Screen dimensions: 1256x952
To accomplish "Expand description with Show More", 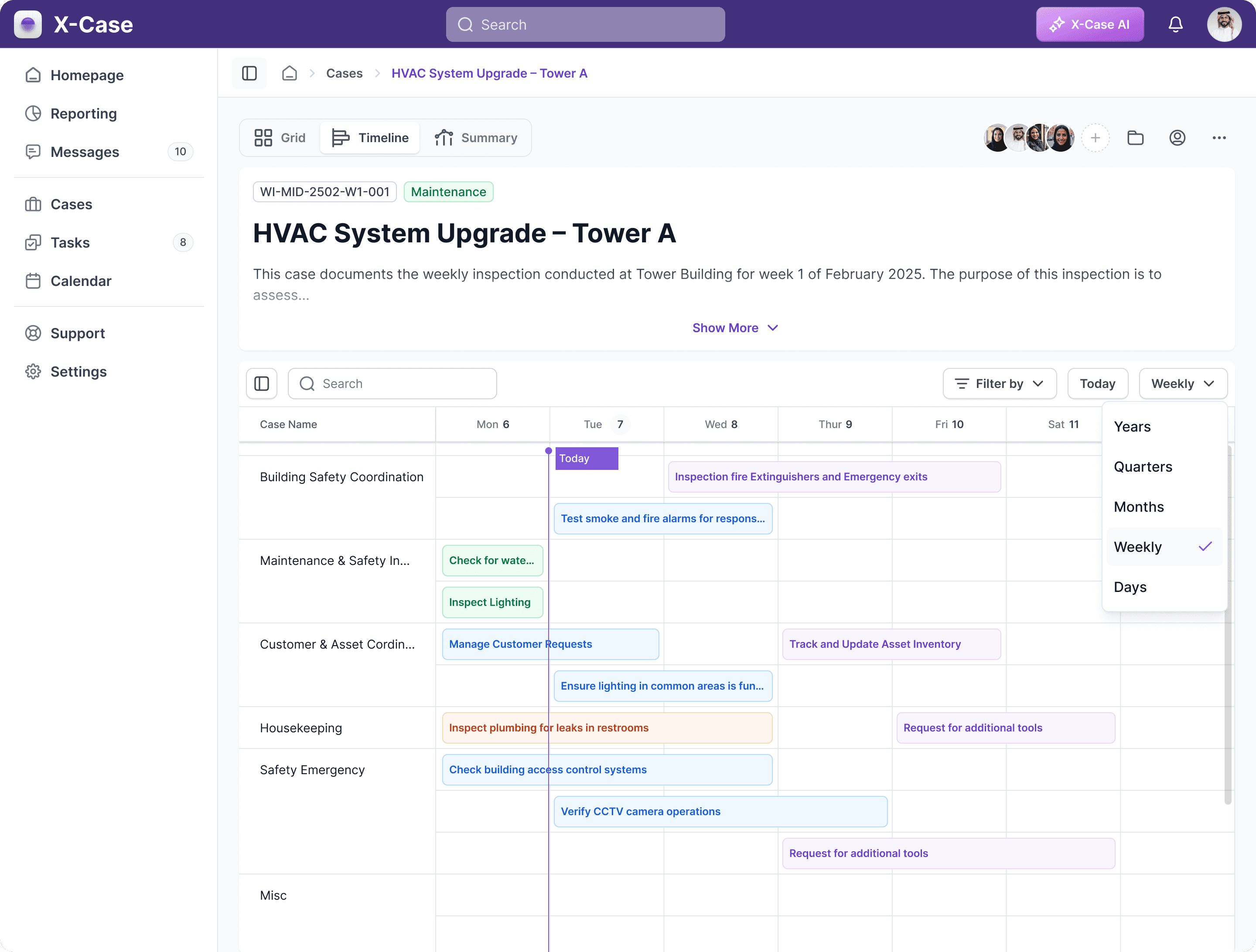I will tap(735, 328).
